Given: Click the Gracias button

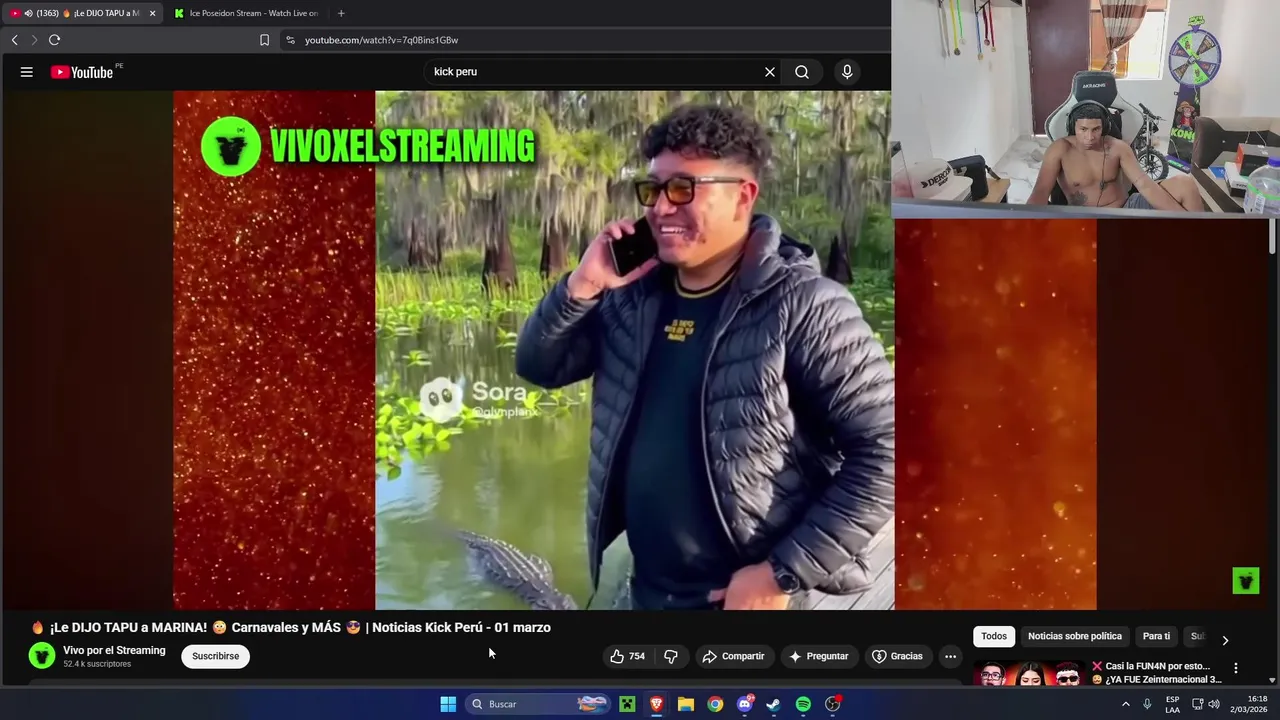Looking at the screenshot, I should coord(897,656).
